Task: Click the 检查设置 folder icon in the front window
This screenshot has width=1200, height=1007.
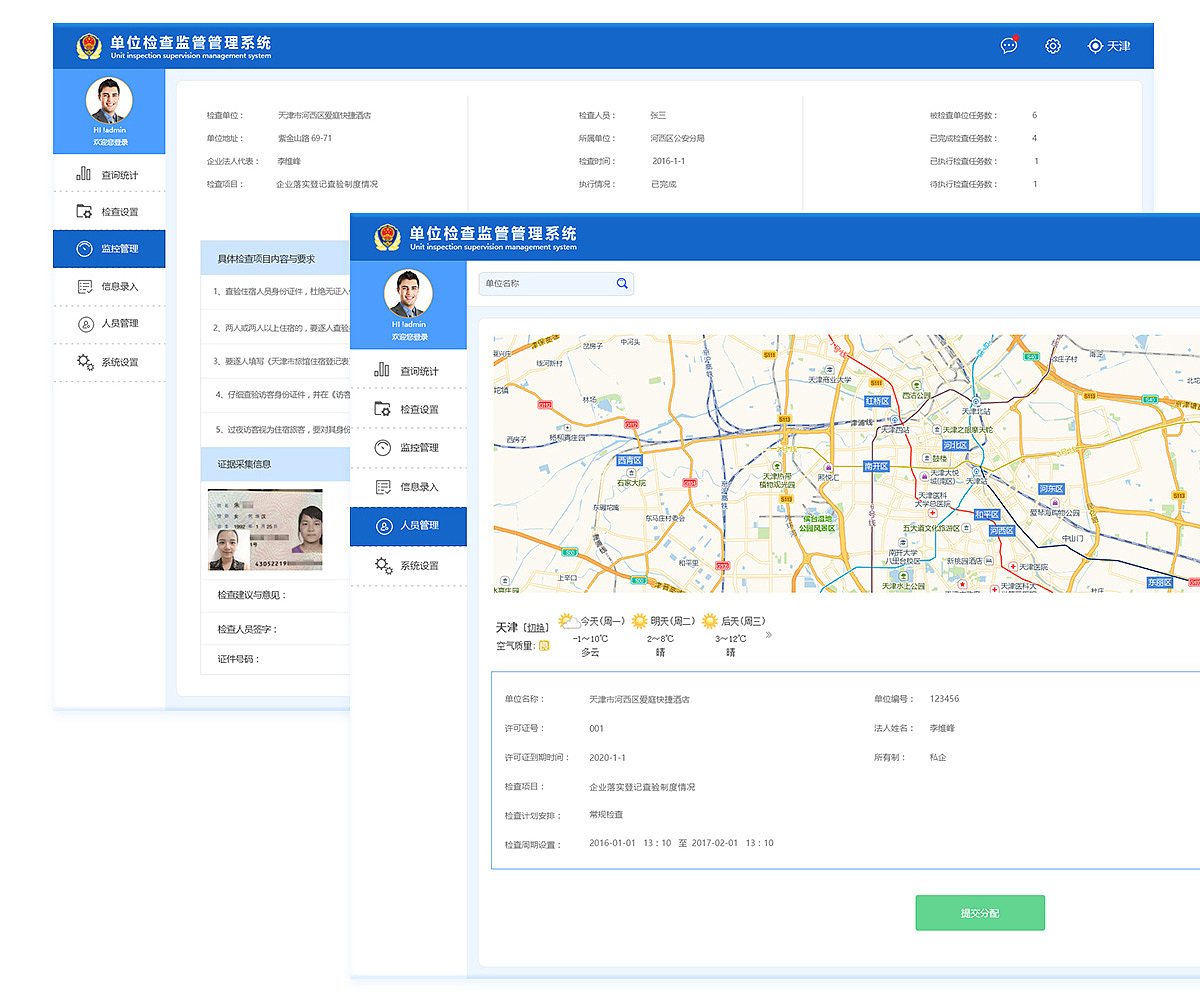Action: point(382,408)
